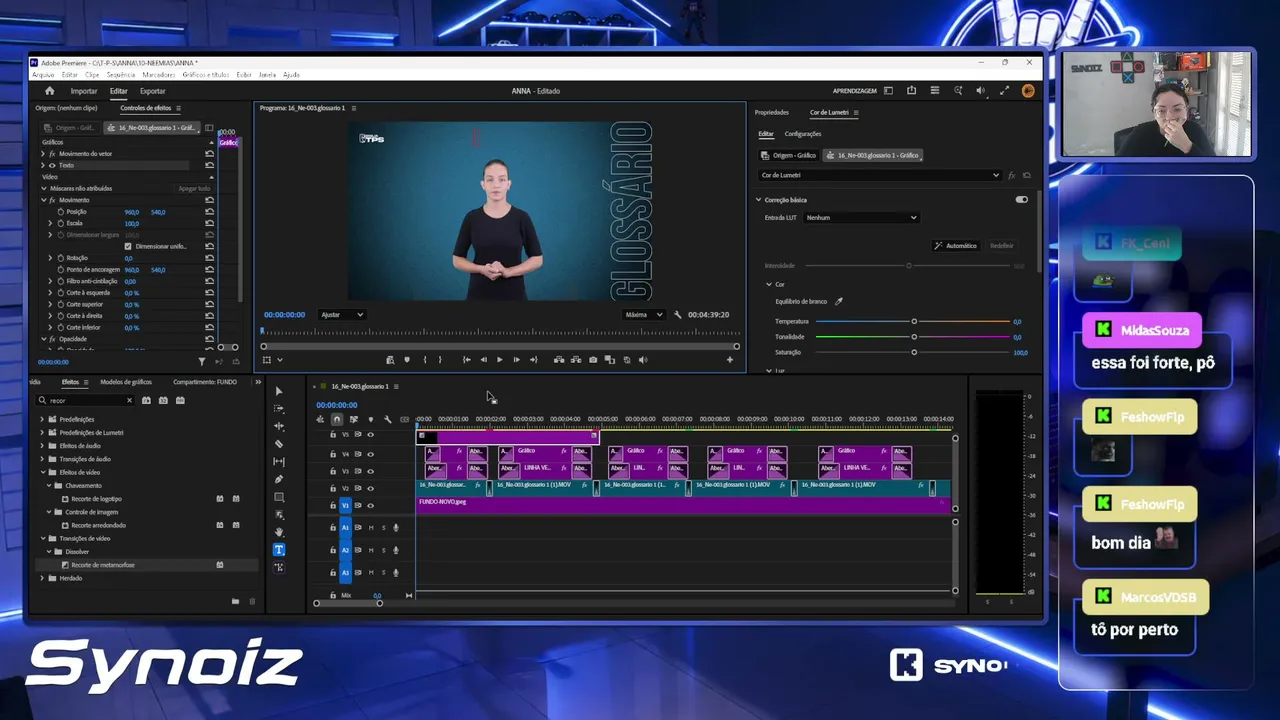Expand the Predefinições folder

click(42, 420)
